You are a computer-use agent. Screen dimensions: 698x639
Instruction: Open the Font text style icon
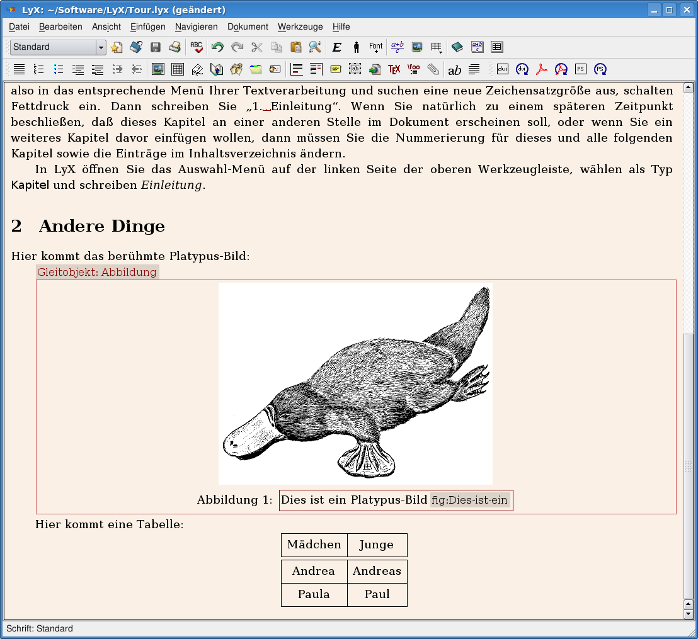click(376, 47)
